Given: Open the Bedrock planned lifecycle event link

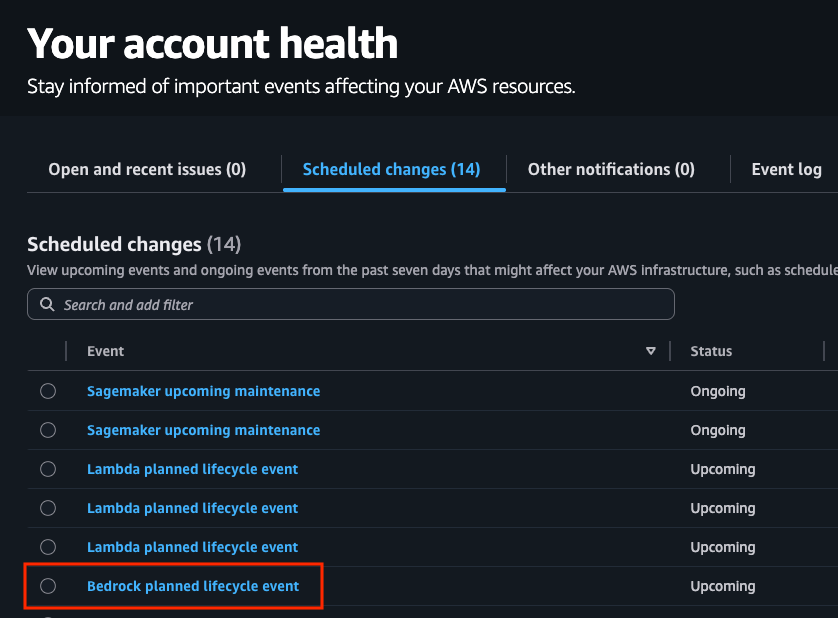Looking at the screenshot, I should [x=193, y=586].
